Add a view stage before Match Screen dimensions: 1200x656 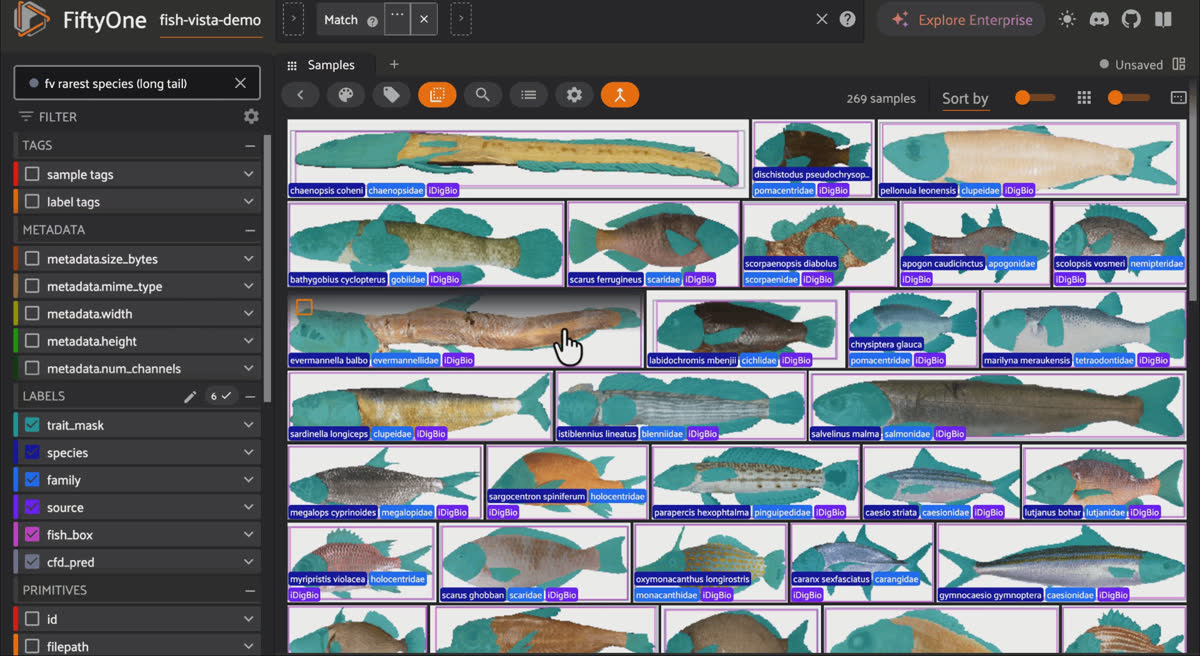click(293, 19)
